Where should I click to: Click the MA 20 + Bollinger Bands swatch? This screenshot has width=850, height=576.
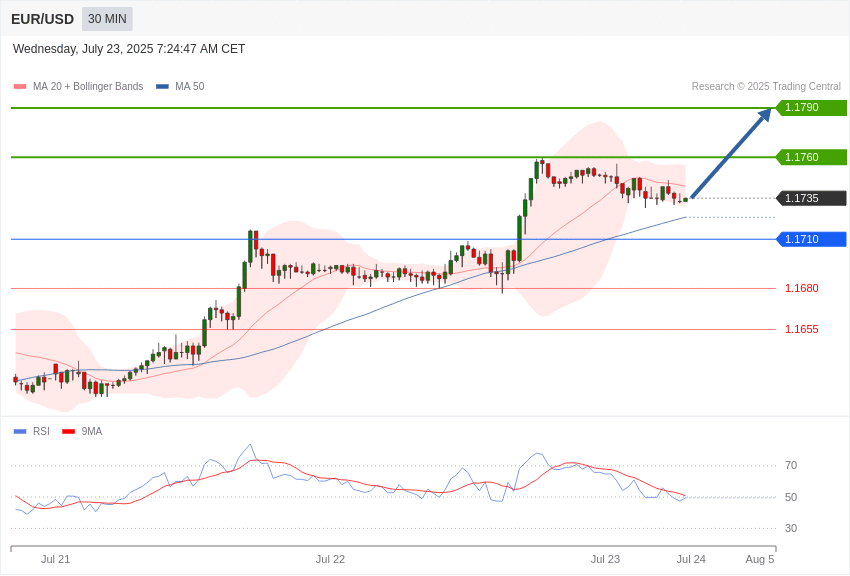pos(20,86)
